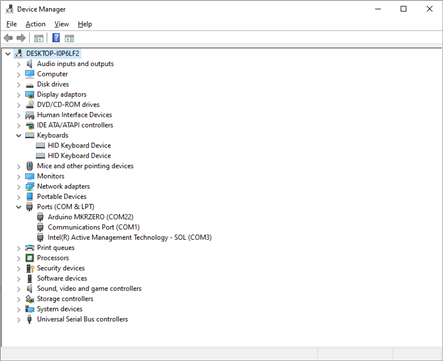Collapse the Ports (COM & LPT) chevron
This screenshot has height=361, width=443.
point(19,207)
